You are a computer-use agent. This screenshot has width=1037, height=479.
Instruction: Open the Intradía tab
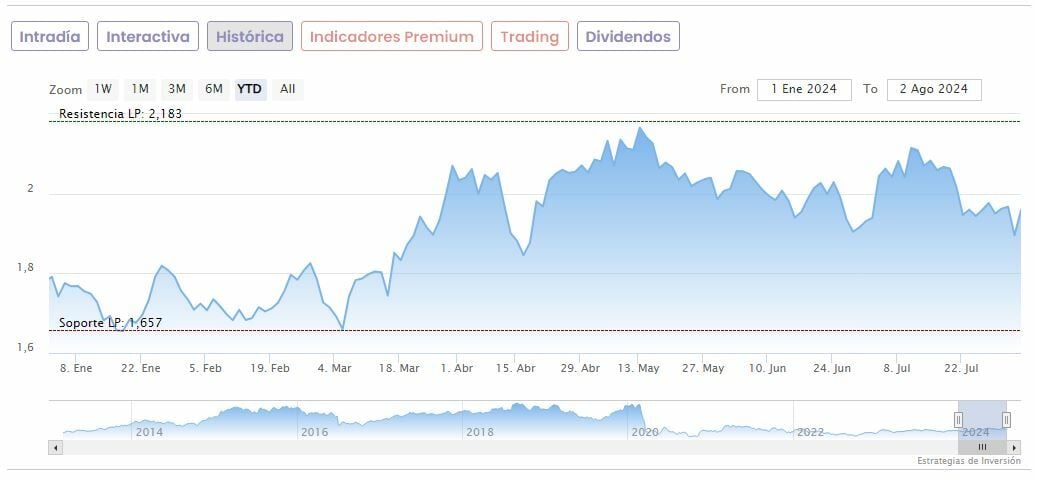point(50,37)
